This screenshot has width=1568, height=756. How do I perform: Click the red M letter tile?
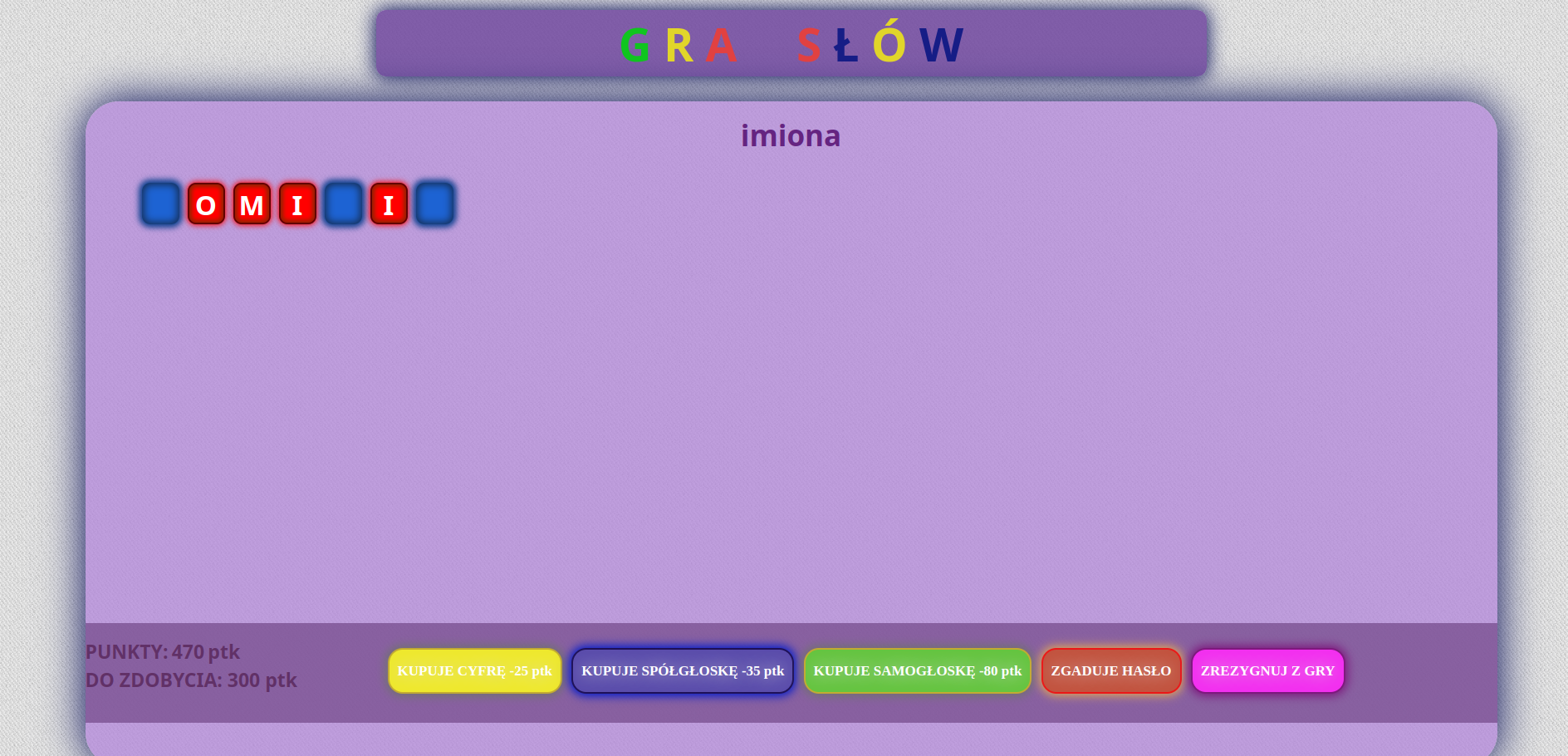(252, 204)
